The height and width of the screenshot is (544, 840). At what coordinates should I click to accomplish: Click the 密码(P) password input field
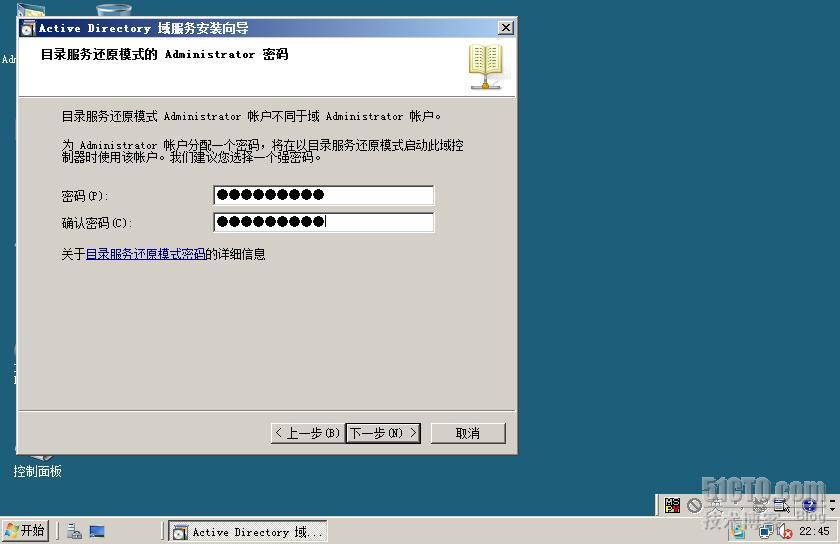coord(324,195)
